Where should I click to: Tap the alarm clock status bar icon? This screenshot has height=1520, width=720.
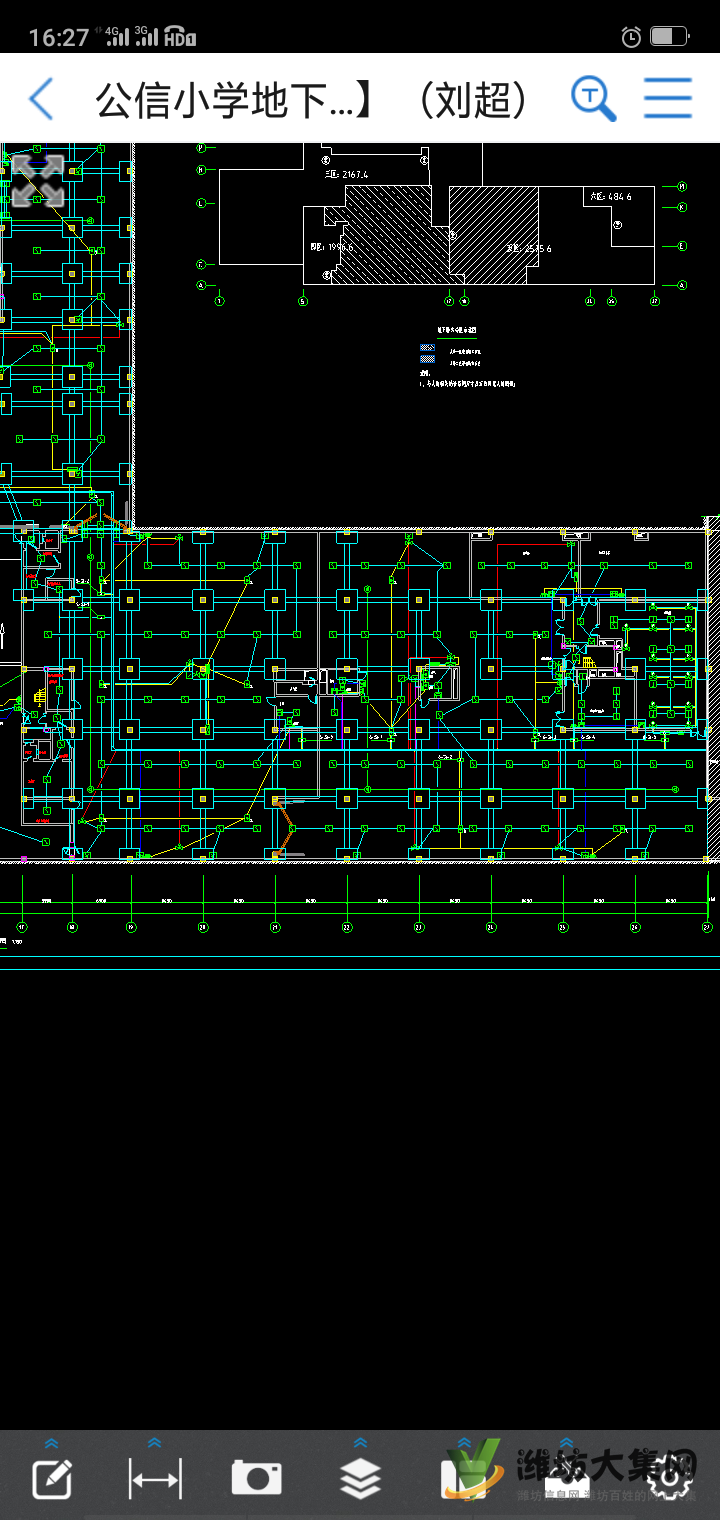[x=631, y=37]
